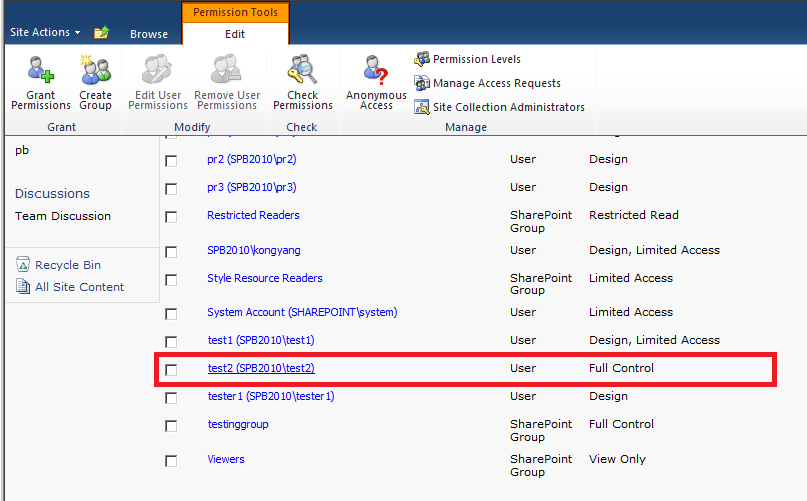The width and height of the screenshot is (807, 501).
Task: Click the Create Group icon
Action: (96, 70)
